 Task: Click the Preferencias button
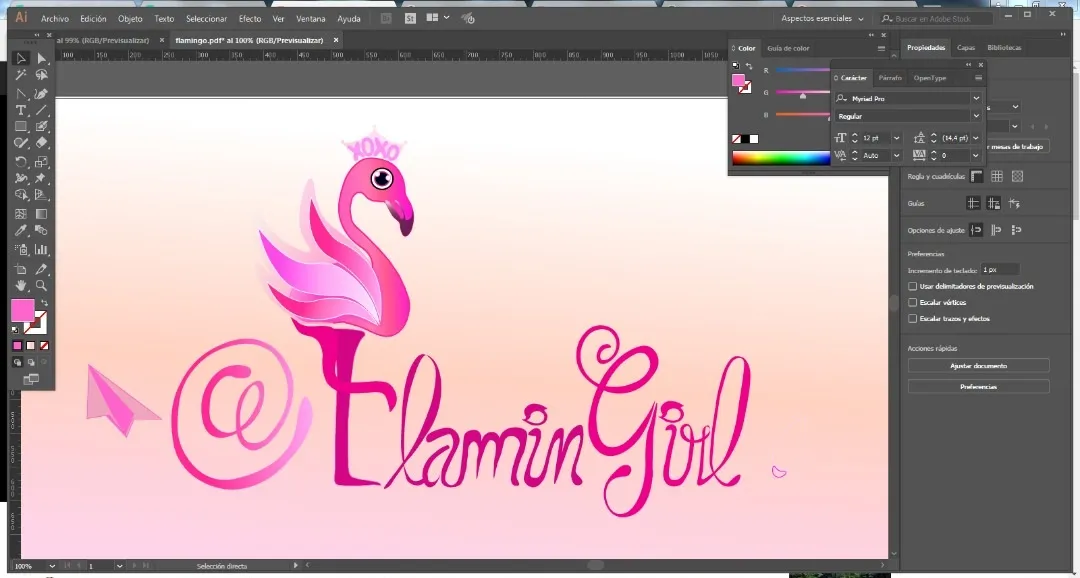point(978,386)
